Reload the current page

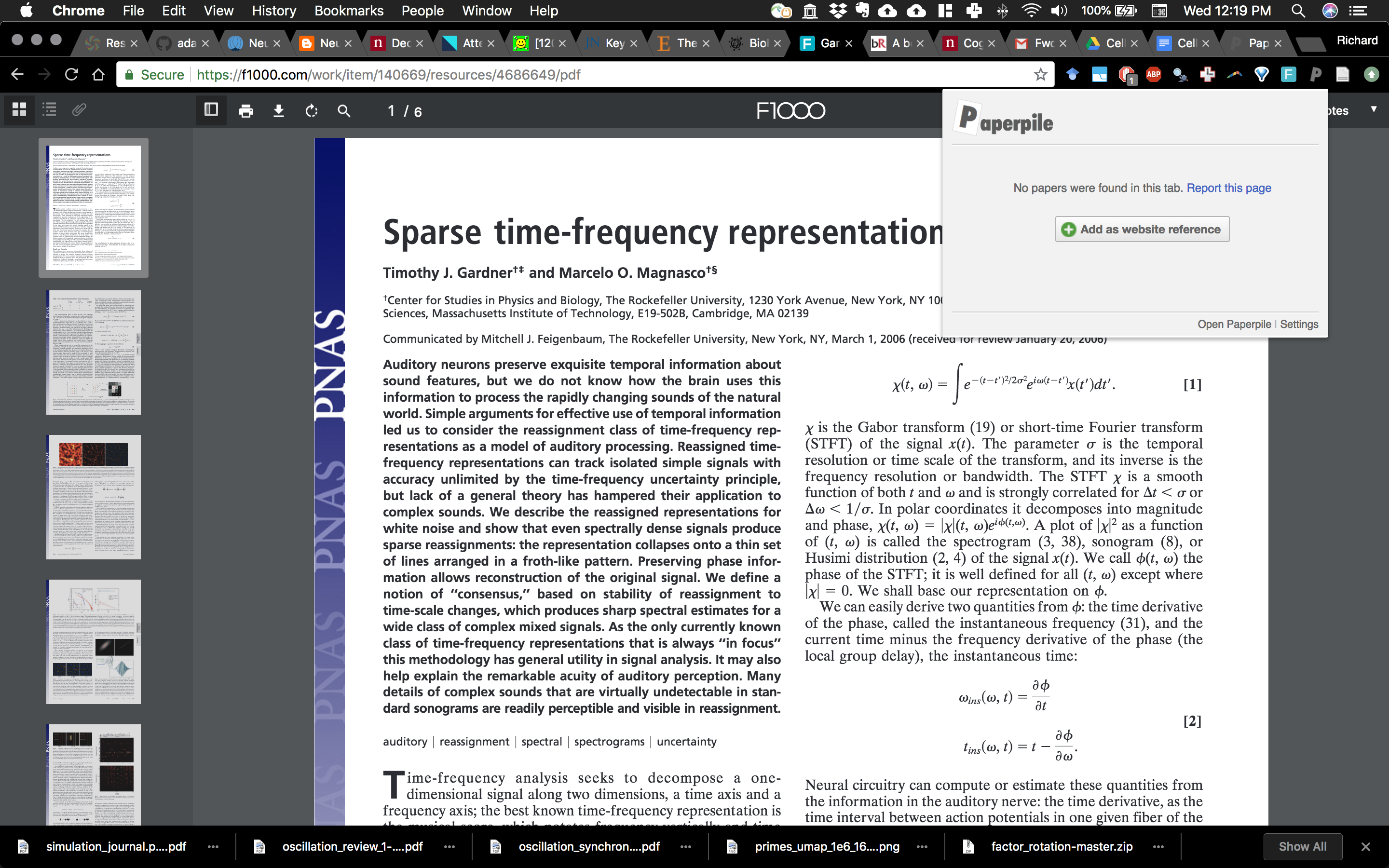point(71,75)
